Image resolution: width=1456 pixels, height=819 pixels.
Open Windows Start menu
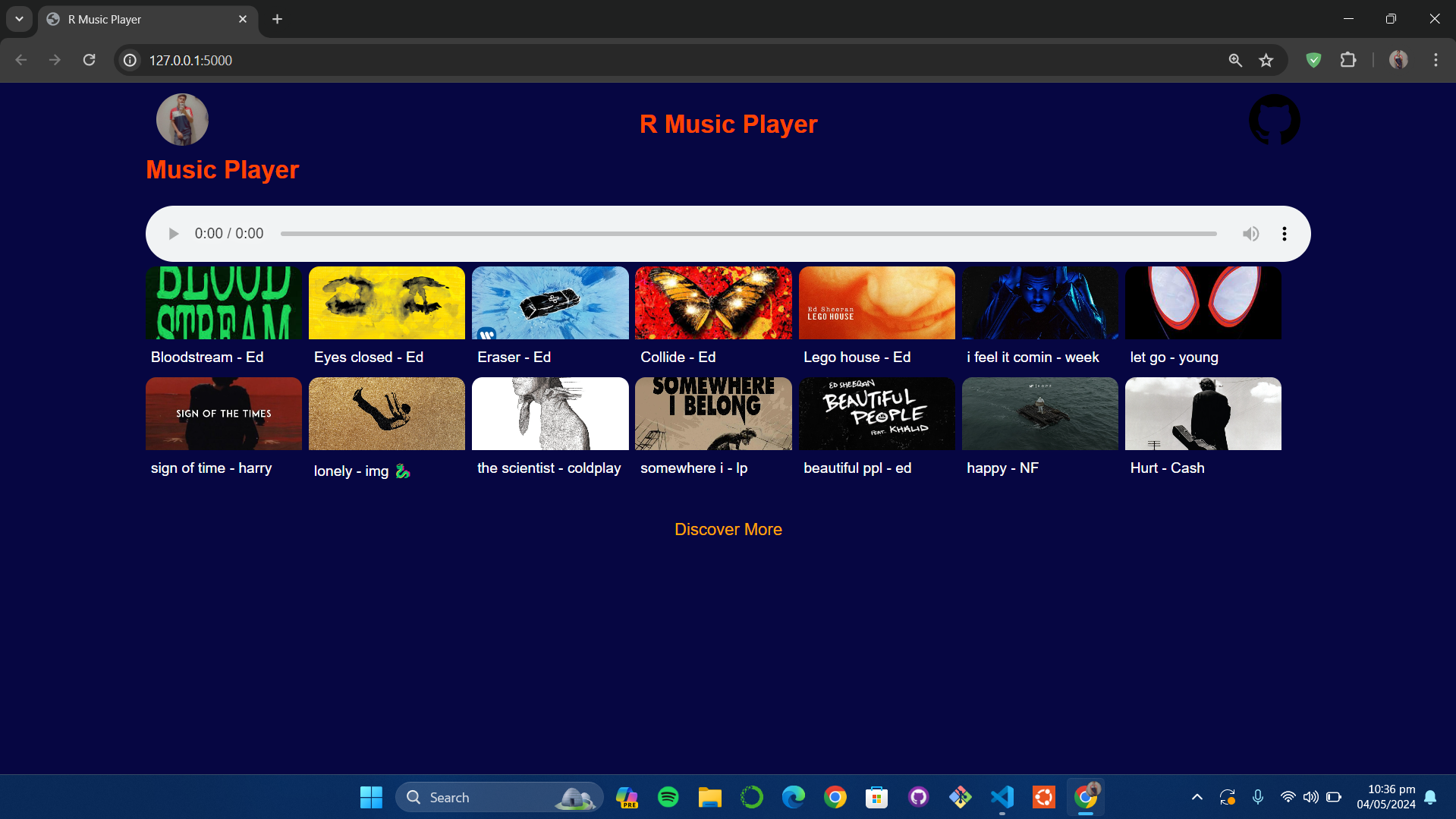(371, 797)
